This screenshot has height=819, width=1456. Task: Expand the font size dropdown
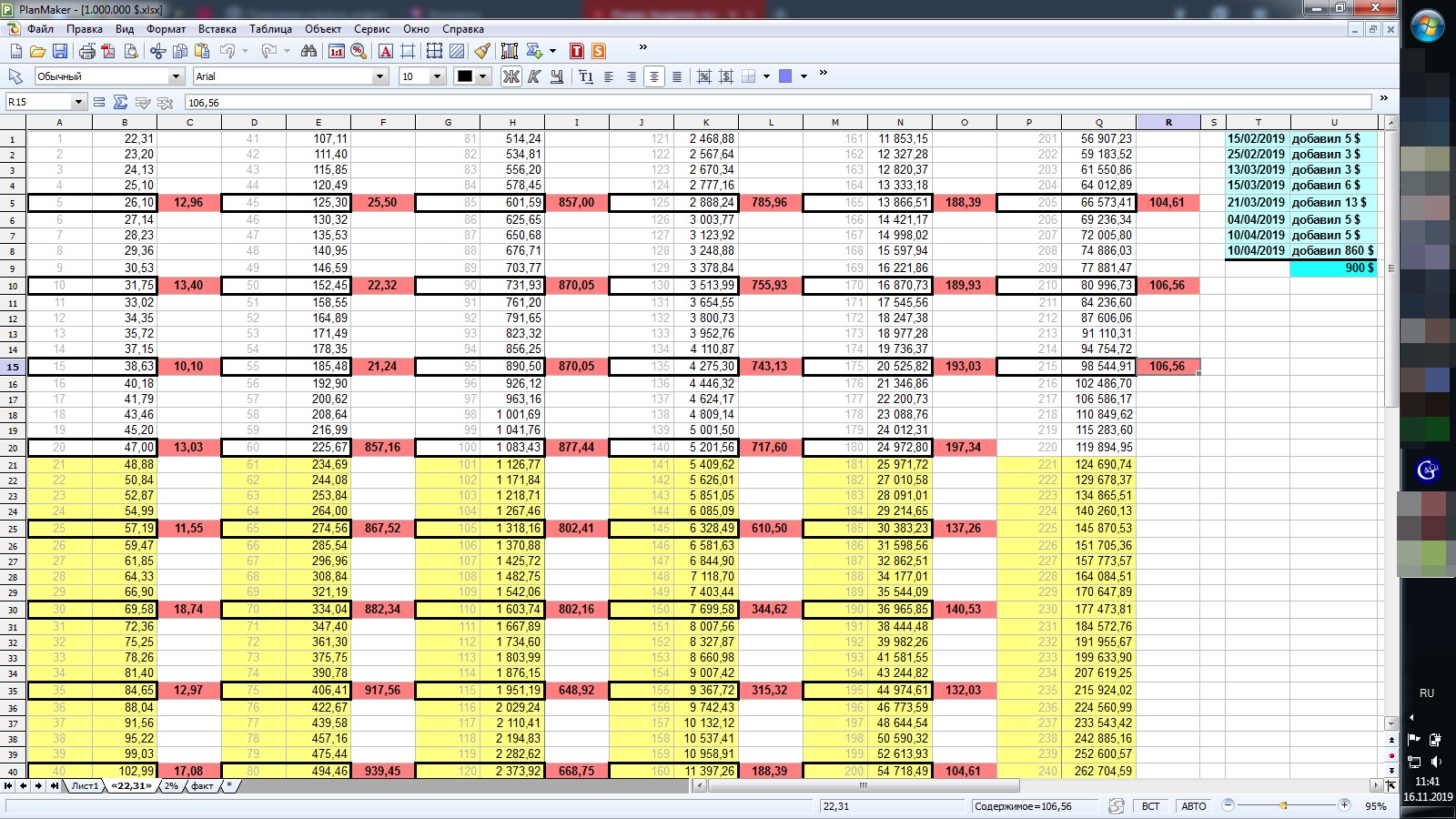click(437, 76)
